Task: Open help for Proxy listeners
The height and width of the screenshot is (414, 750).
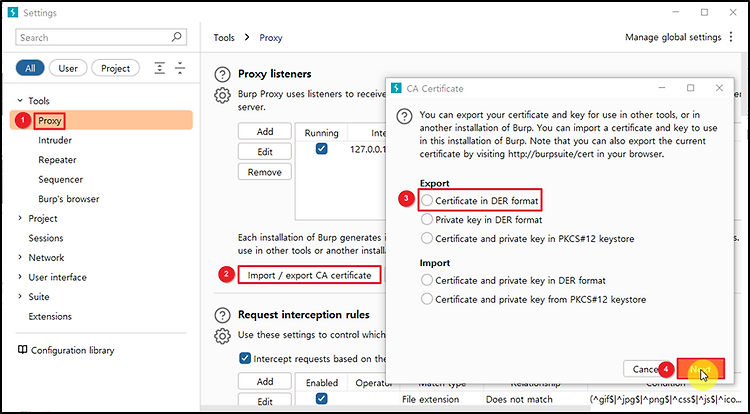Action: coord(222,75)
